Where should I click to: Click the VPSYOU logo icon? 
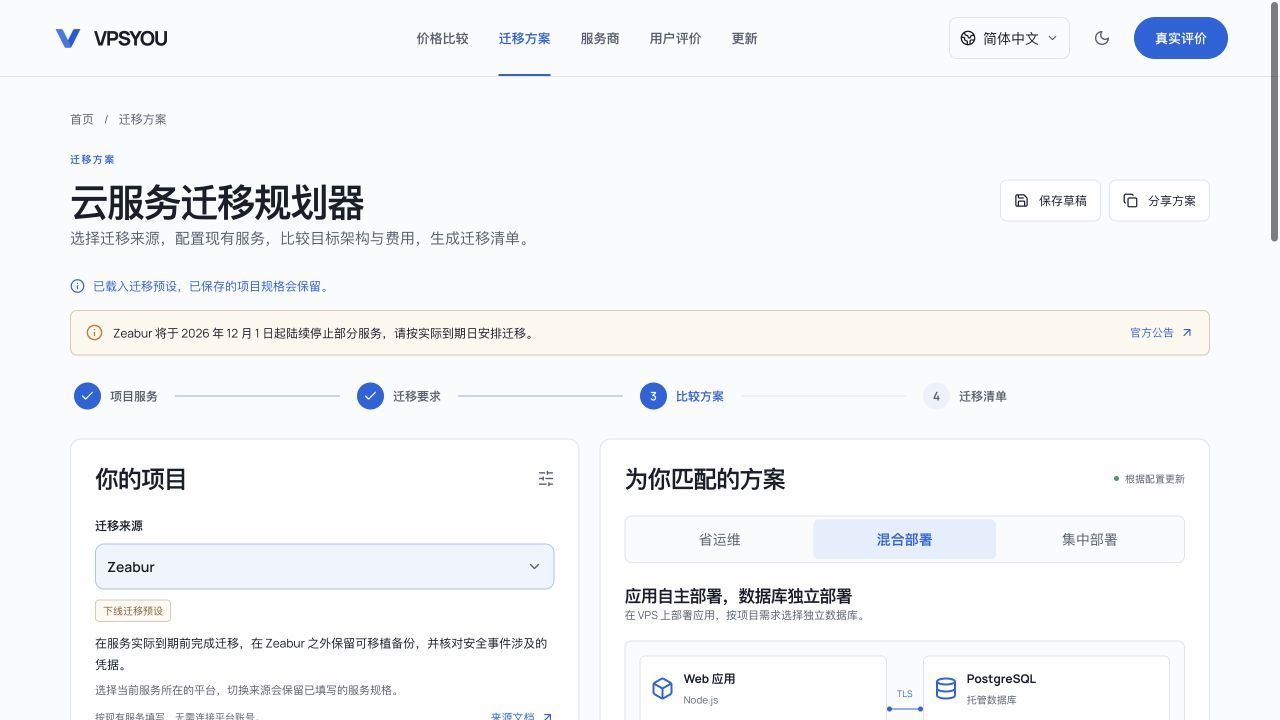68,38
